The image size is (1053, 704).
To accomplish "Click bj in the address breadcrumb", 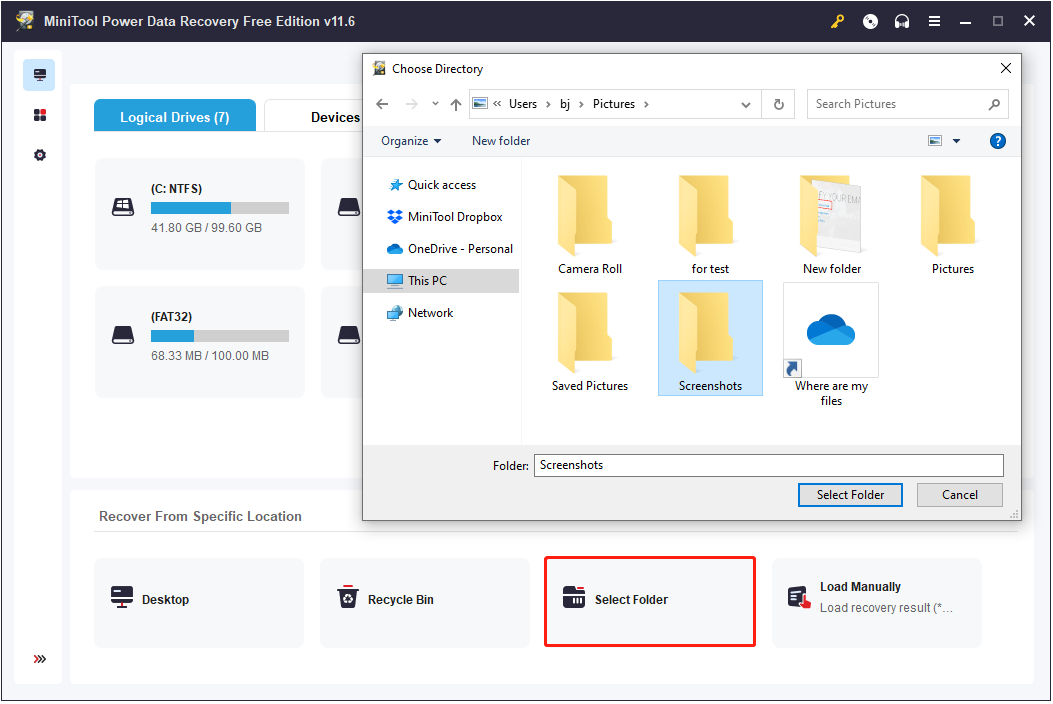I will coord(565,104).
